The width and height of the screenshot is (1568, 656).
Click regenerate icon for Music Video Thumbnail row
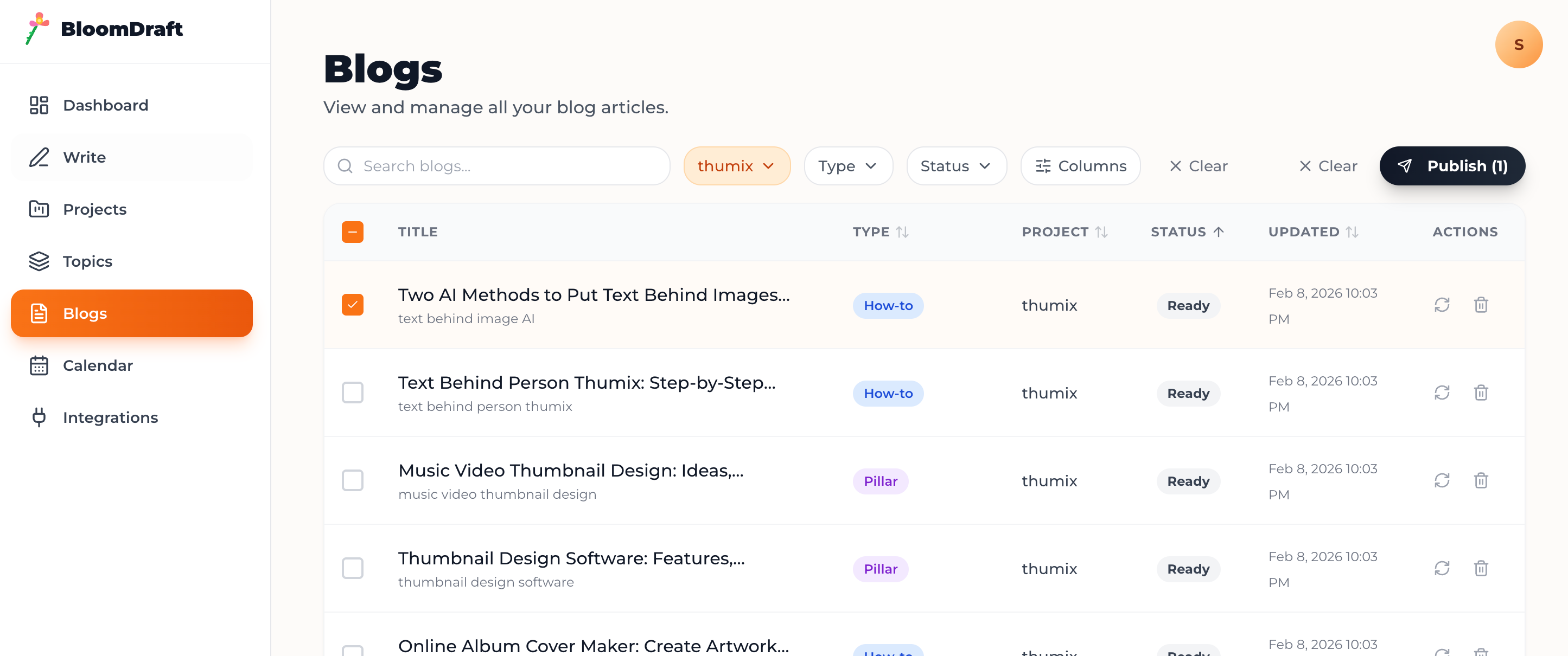pyautogui.click(x=1442, y=480)
